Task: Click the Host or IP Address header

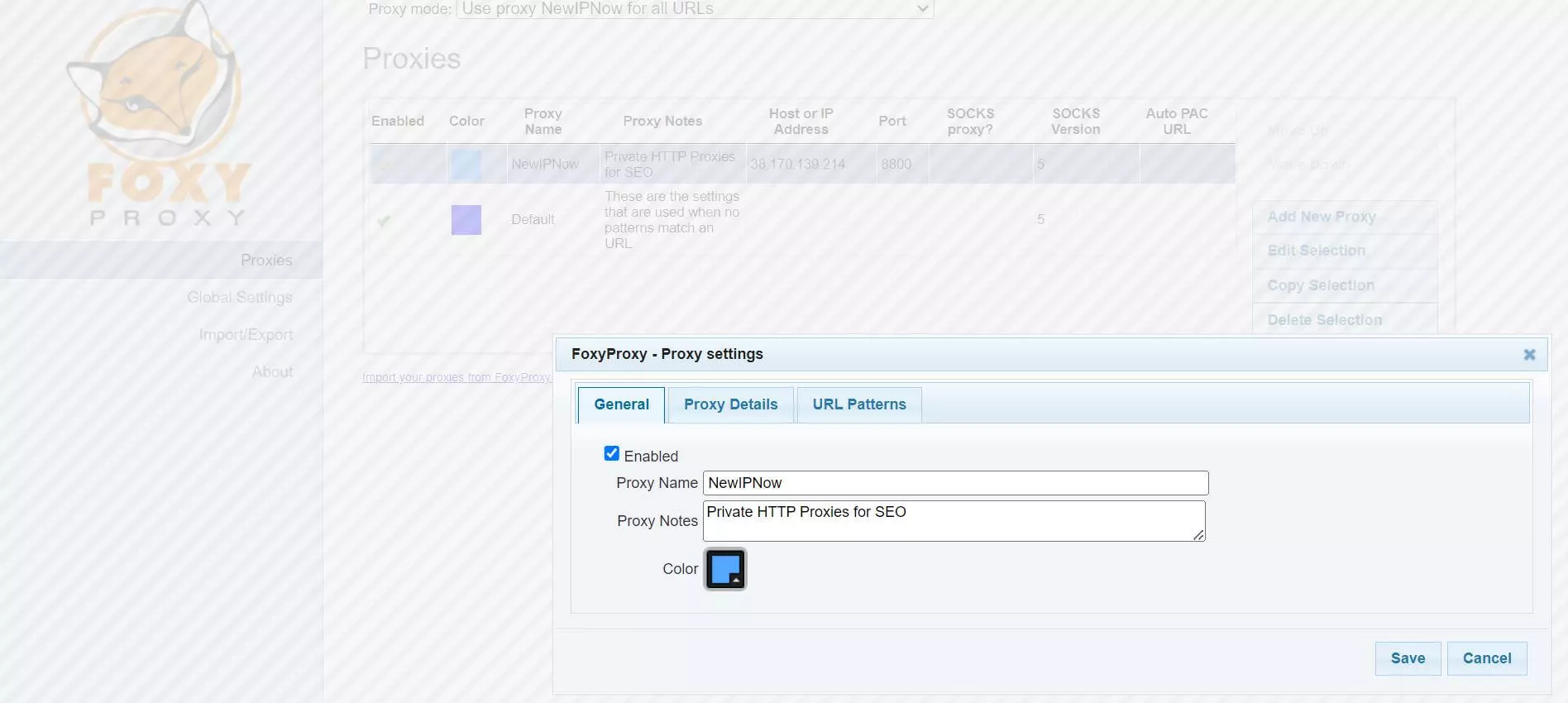Action: (x=801, y=121)
